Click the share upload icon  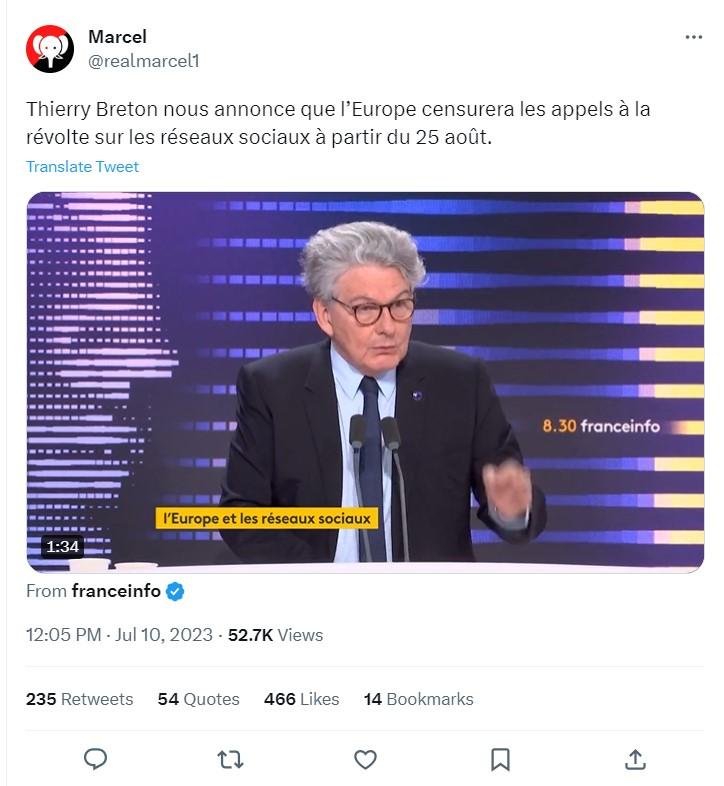click(x=635, y=759)
